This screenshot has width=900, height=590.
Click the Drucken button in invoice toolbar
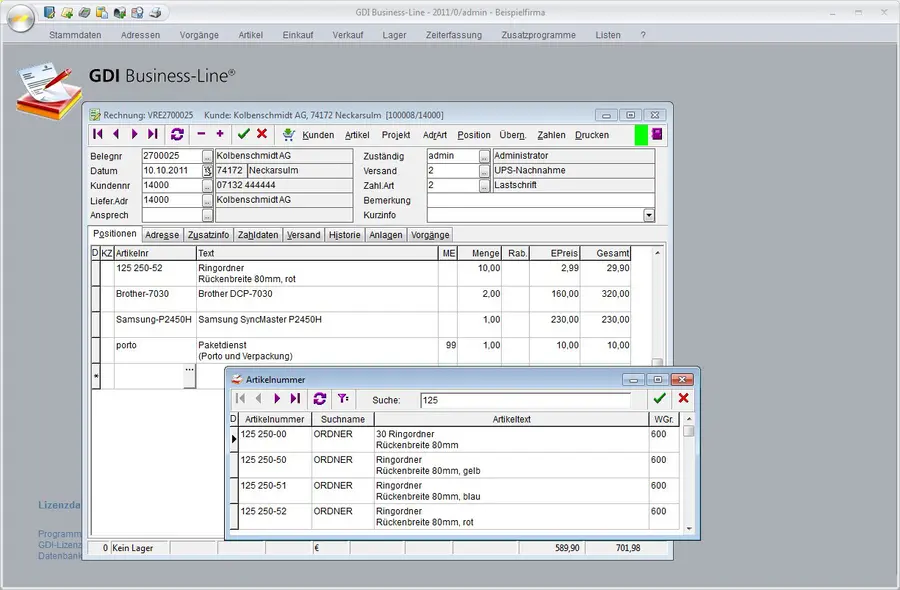tap(592, 135)
